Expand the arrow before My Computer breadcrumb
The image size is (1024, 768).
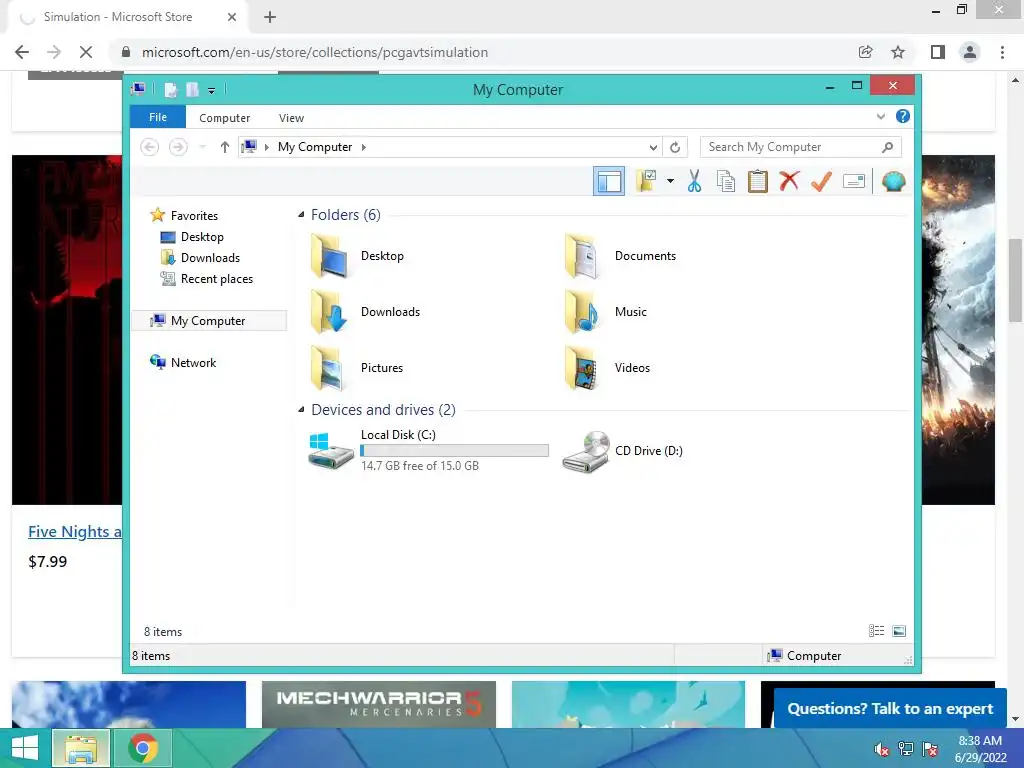266,147
